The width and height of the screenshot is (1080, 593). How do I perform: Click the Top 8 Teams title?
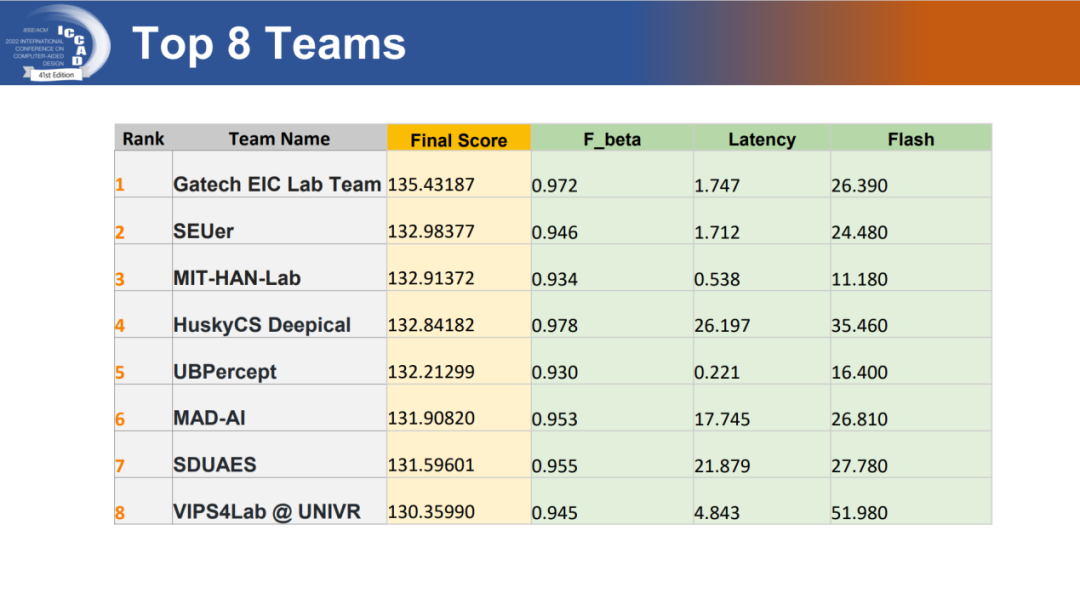click(268, 44)
